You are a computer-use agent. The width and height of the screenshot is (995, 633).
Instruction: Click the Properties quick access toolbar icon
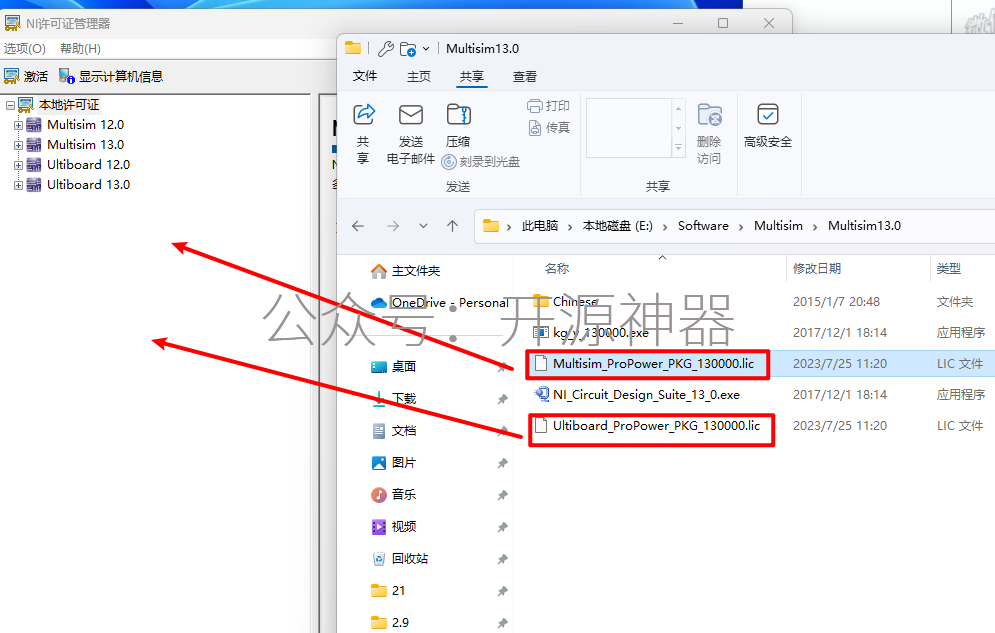(385, 48)
